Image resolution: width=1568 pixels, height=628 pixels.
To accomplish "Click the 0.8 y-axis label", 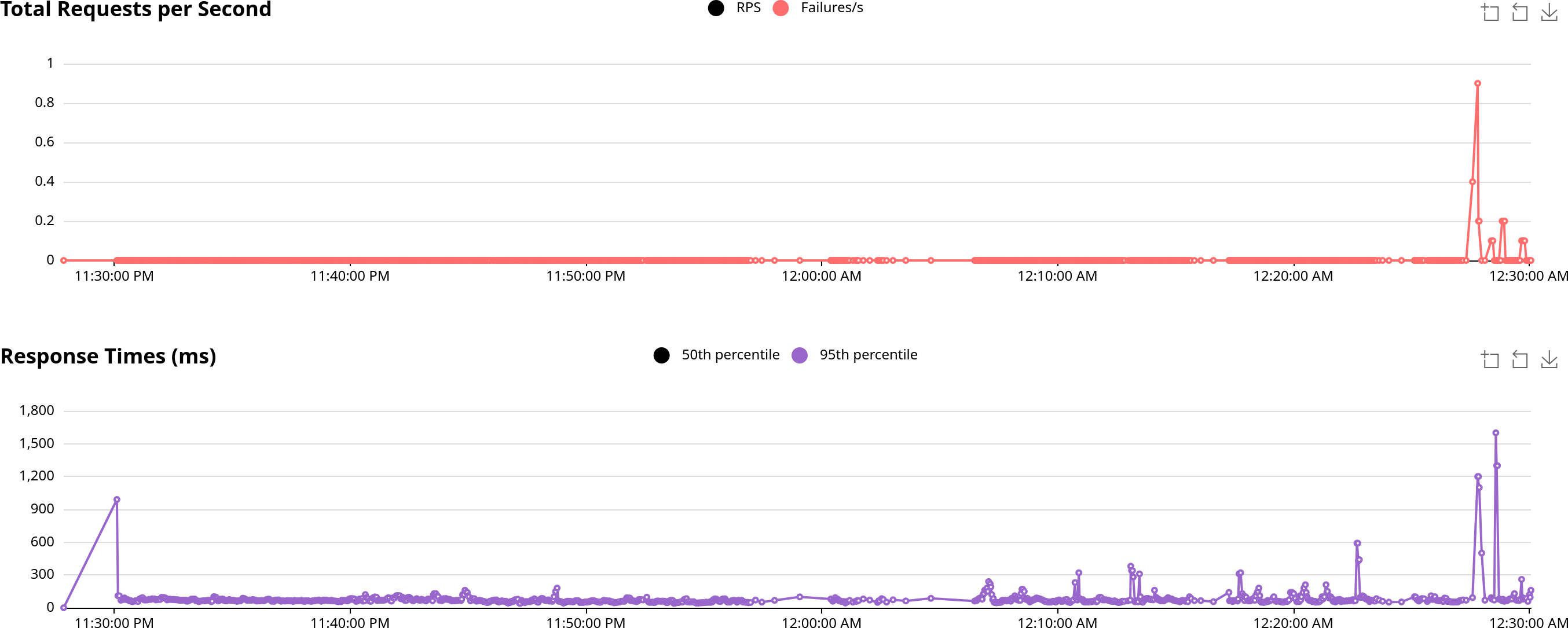I will point(45,103).
